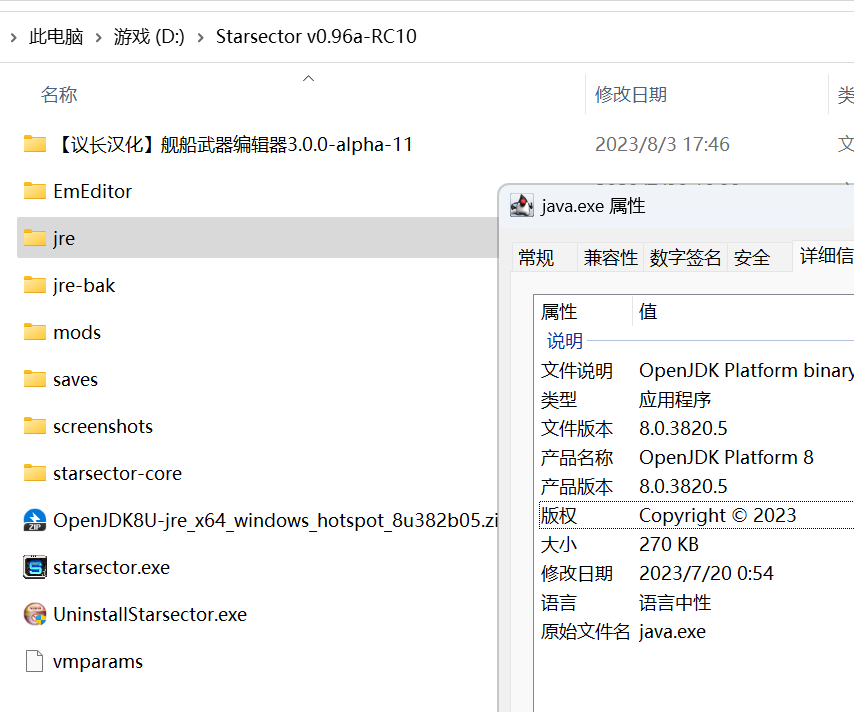
Task: Click the sort chevron above the 名称 column
Action: [x=308, y=76]
